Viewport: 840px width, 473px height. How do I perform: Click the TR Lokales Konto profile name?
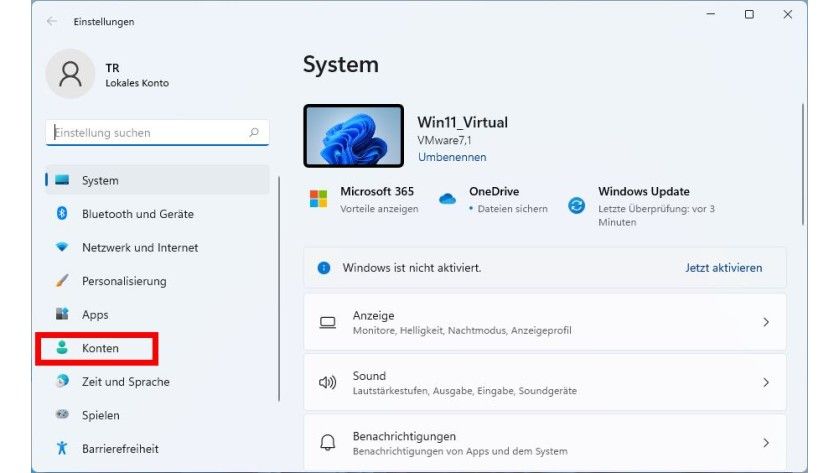click(137, 75)
